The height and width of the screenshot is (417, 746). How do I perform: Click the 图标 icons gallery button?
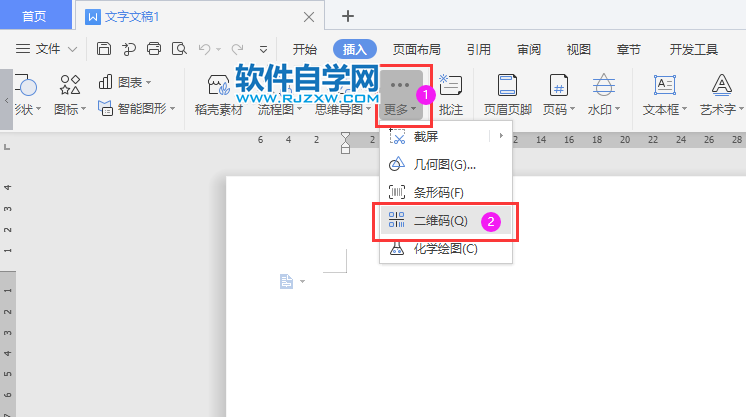point(70,95)
